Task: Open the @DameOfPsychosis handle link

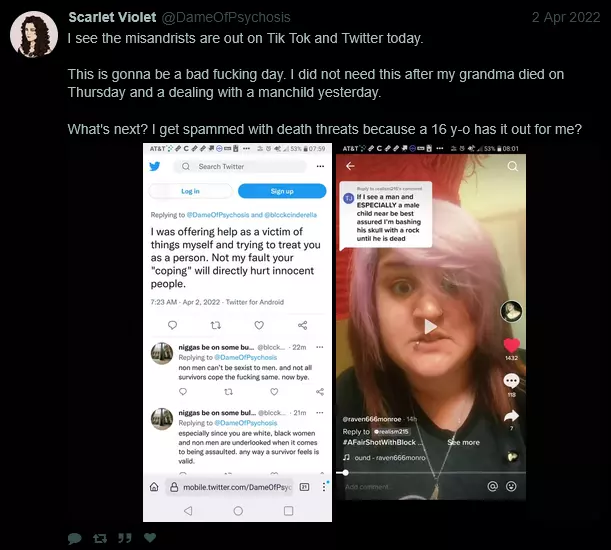Action: [x=226, y=17]
